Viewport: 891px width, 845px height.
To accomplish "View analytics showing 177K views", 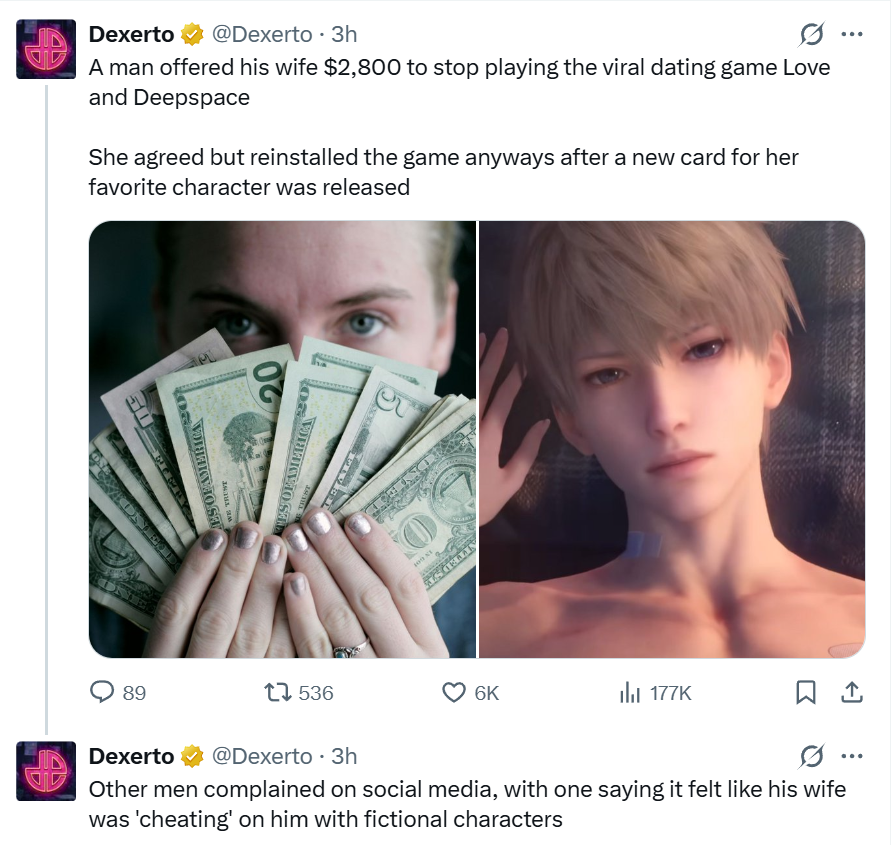I will pos(630,692).
